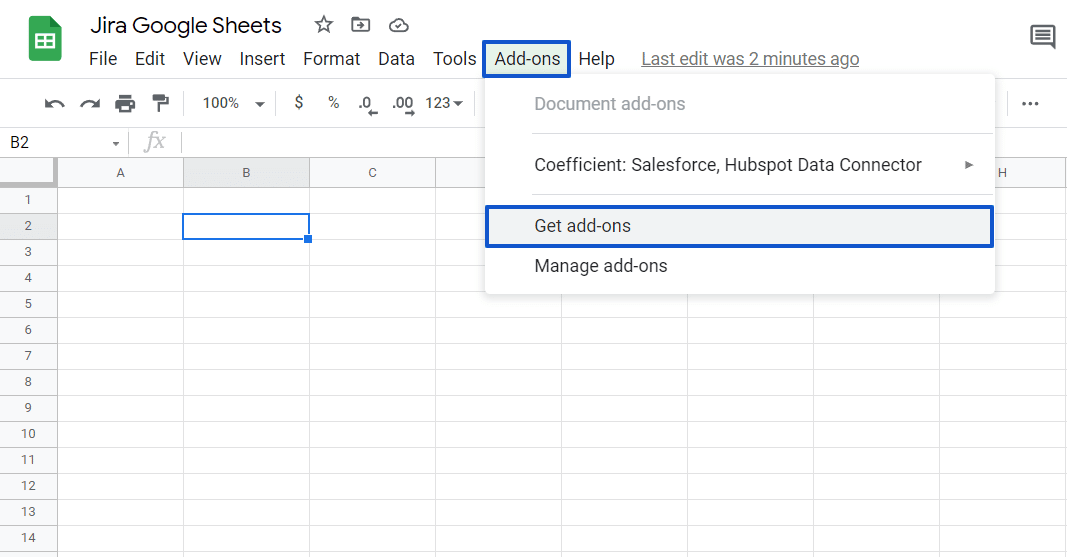Click the select-all corner box
This screenshot has width=1067, height=557.
[x=27, y=171]
